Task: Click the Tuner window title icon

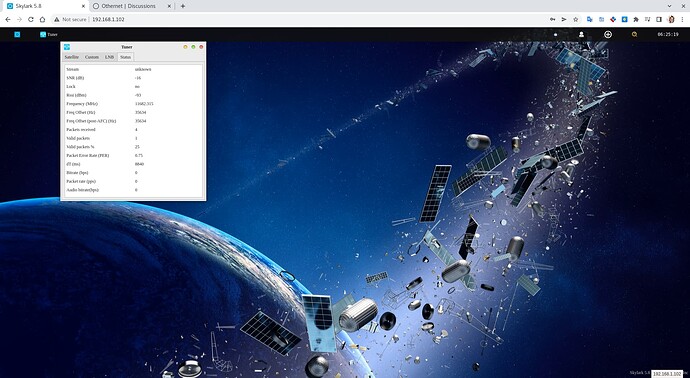Action: click(x=67, y=47)
